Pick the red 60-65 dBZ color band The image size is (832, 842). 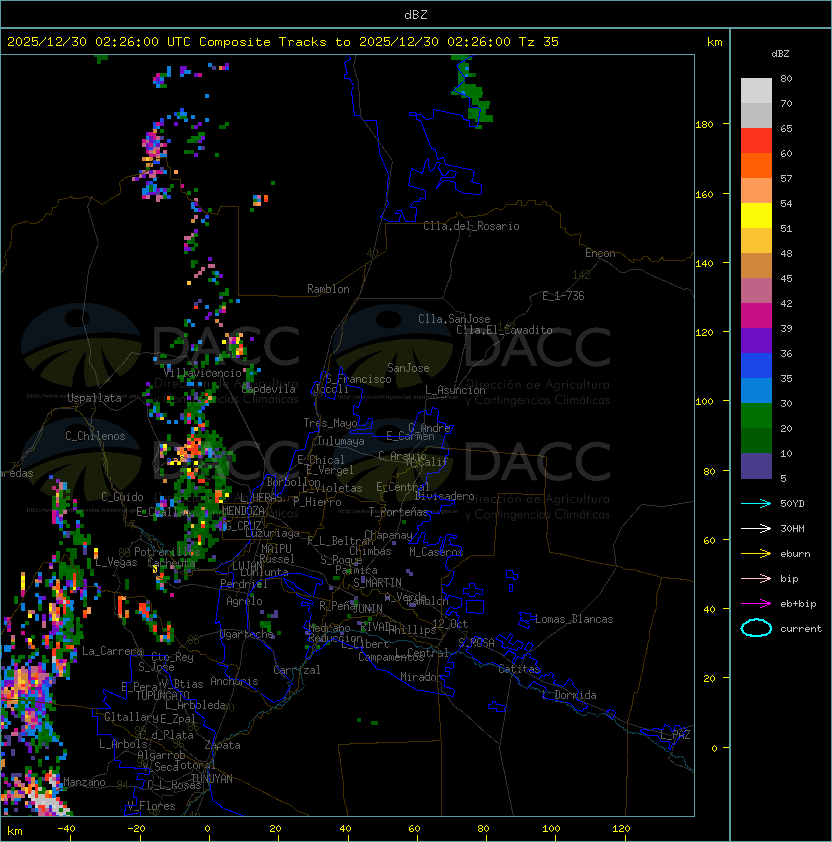point(756,141)
